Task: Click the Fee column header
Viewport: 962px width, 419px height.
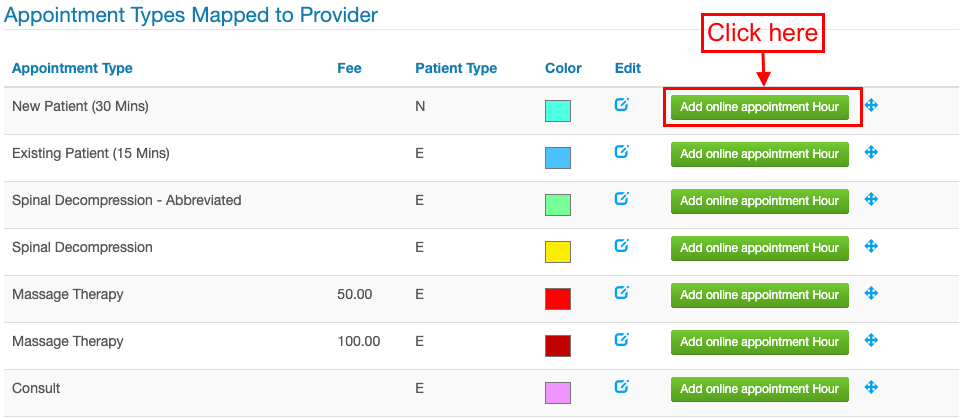Action: pyautogui.click(x=349, y=68)
